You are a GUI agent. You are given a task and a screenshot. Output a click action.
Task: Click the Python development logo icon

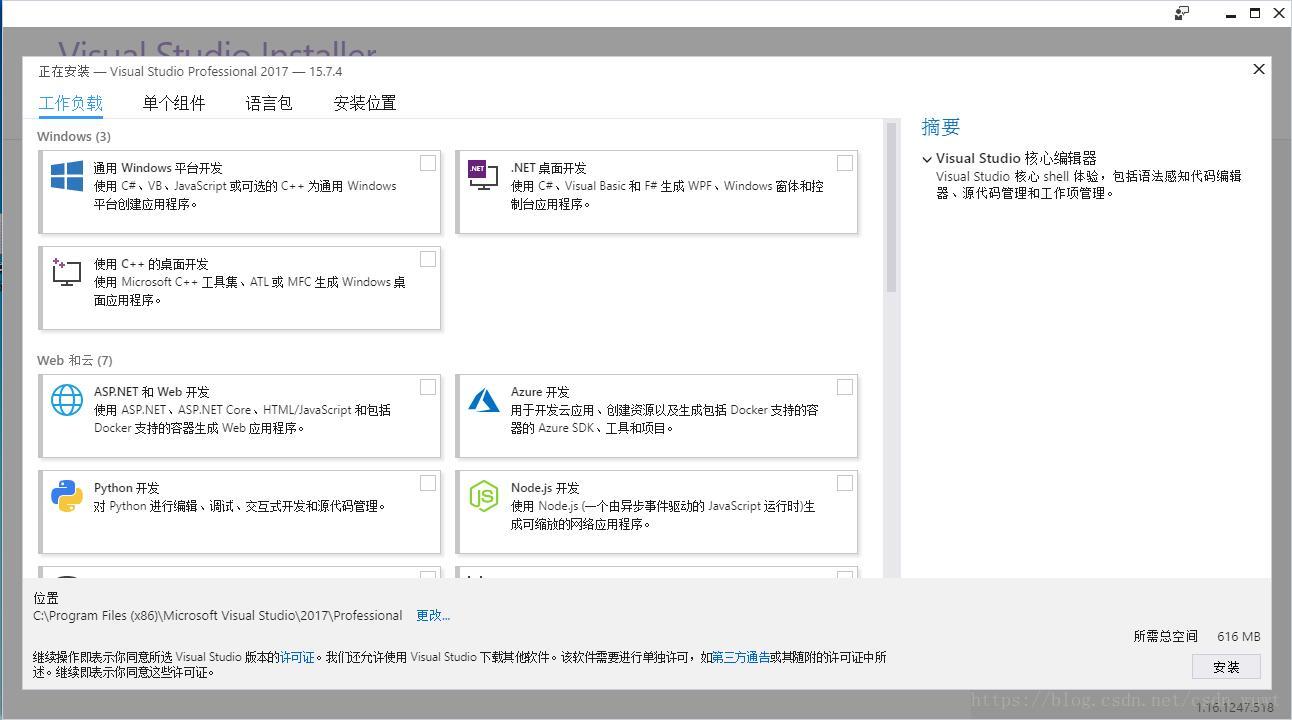(67, 496)
